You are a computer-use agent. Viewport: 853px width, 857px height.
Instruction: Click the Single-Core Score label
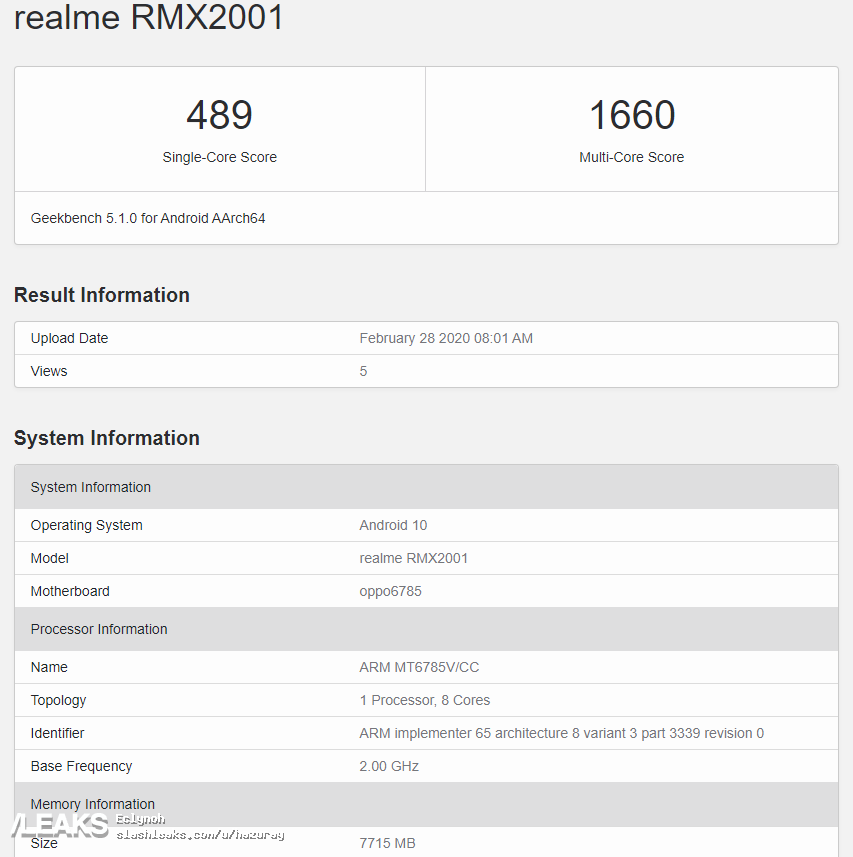point(220,157)
